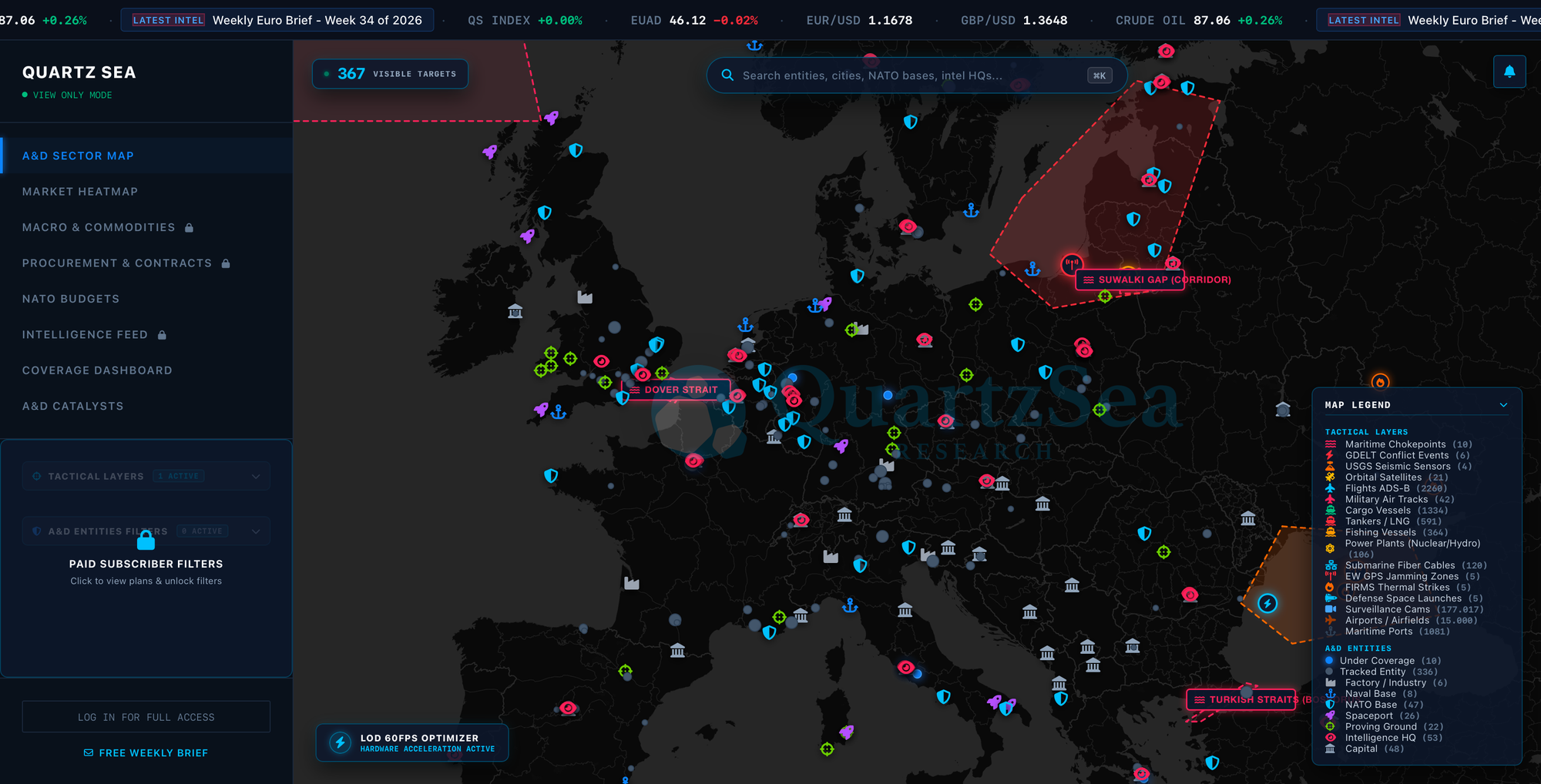Click the EUAD 46.12 ticker item

(694, 21)
